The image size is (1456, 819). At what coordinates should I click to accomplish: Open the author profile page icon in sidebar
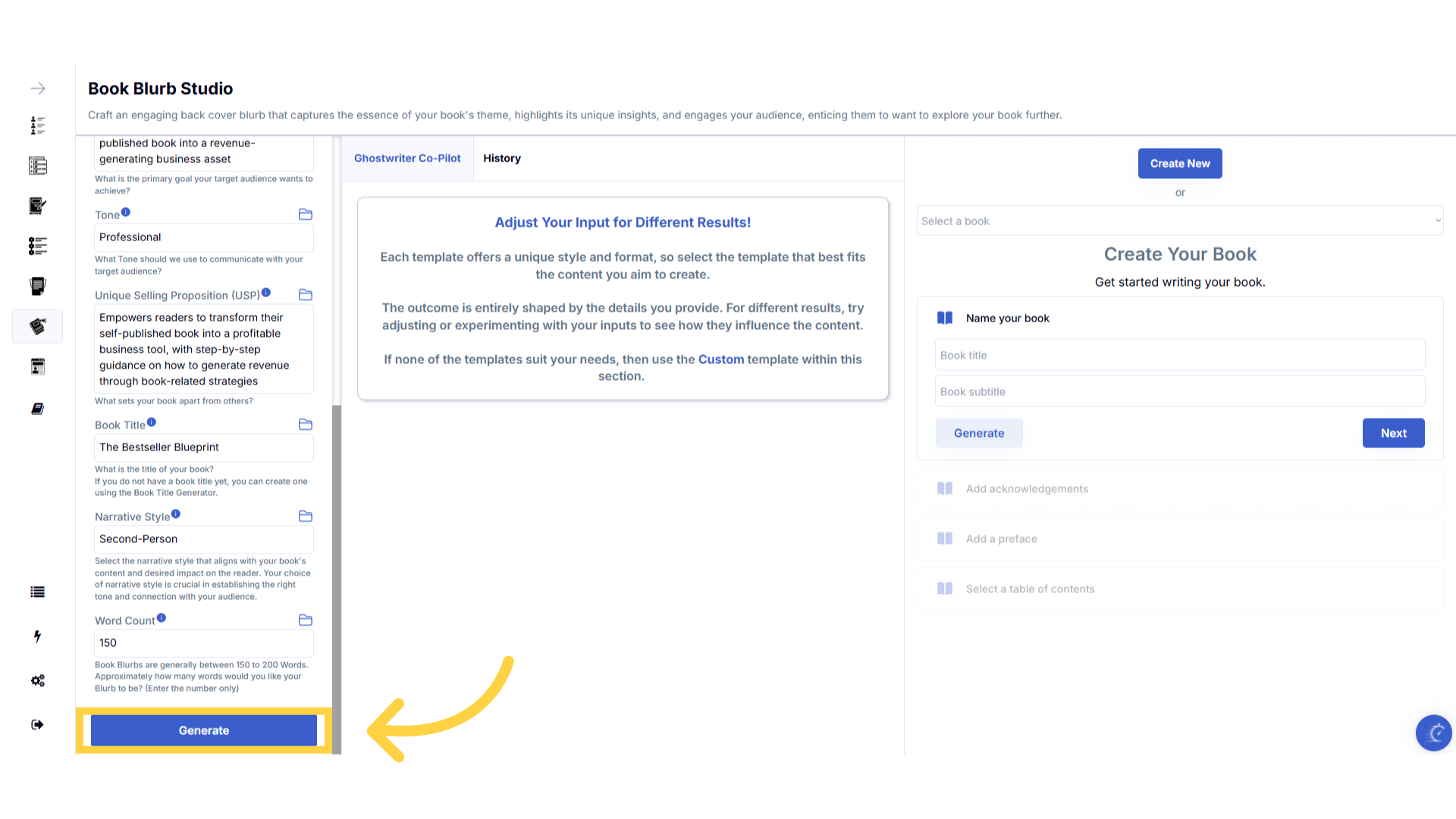tap(38, 367)
